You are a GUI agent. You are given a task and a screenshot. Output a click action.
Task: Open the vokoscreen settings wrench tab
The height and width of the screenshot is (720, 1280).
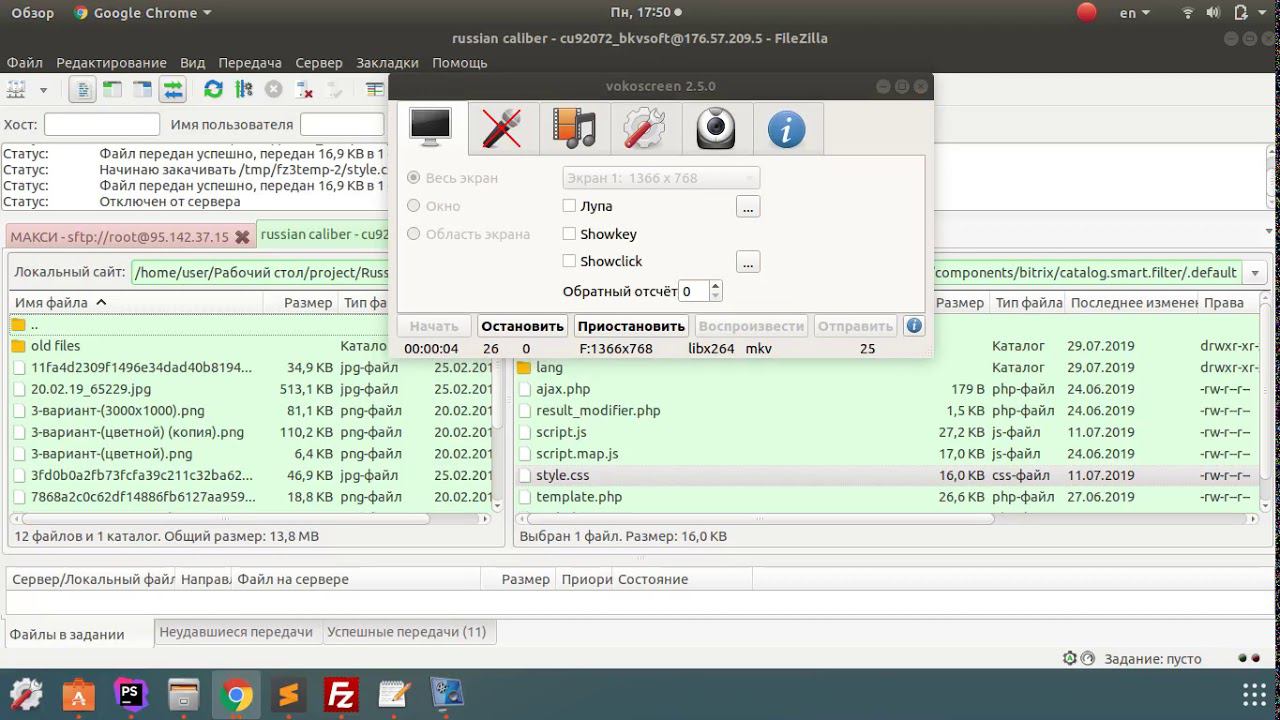coord(644,129)
